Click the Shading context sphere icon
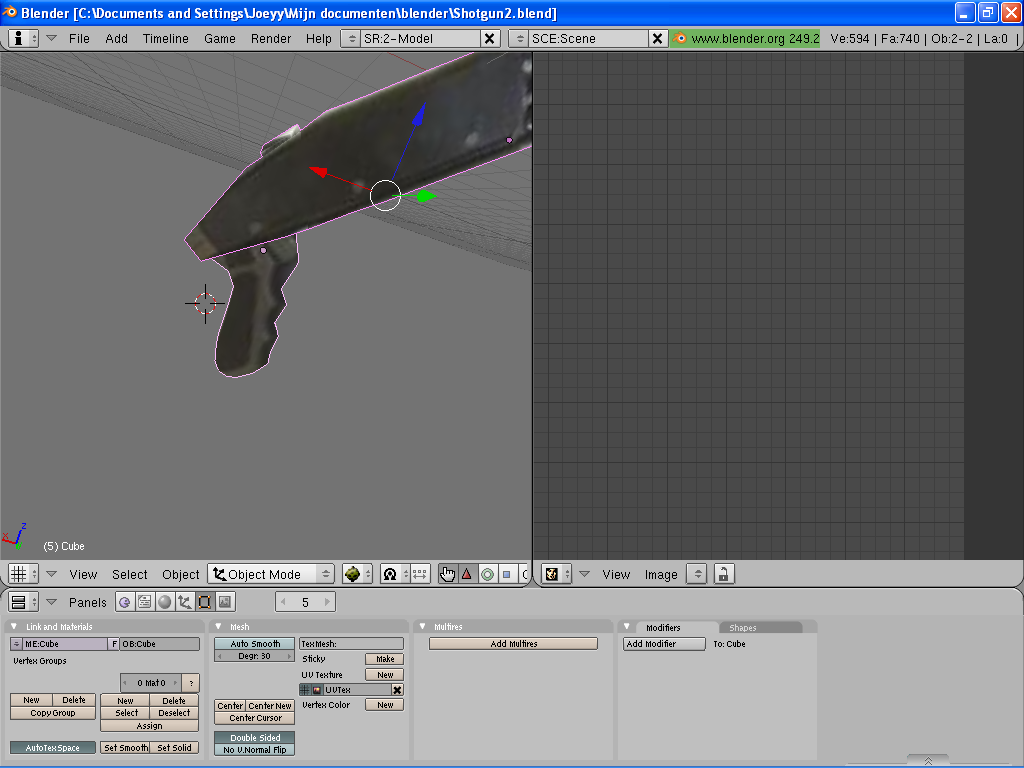1024x768 pixels. 165,602
